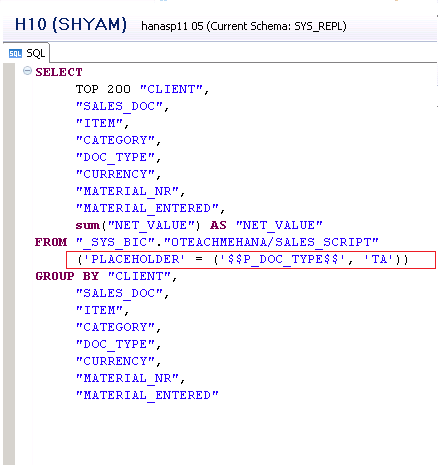Click the FROM keyword
This screenshot has height=465, width=438.
[51, 242]
